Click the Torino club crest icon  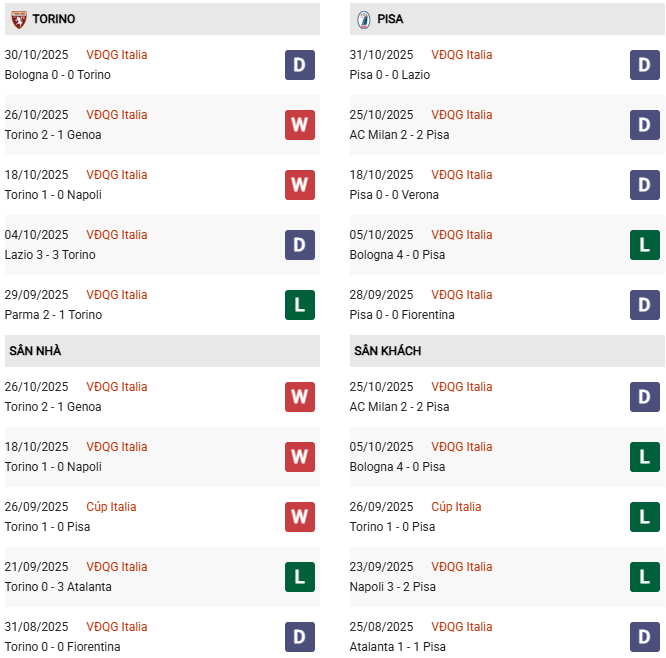(18, 19)
